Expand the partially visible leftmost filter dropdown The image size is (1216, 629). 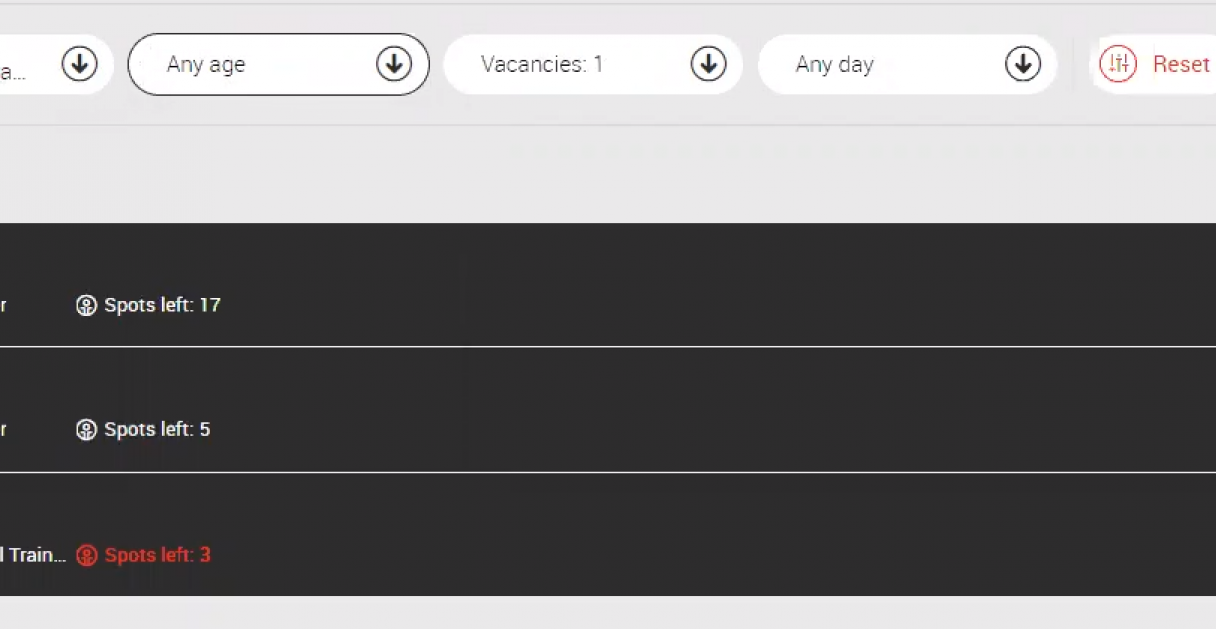coord(56,64)
